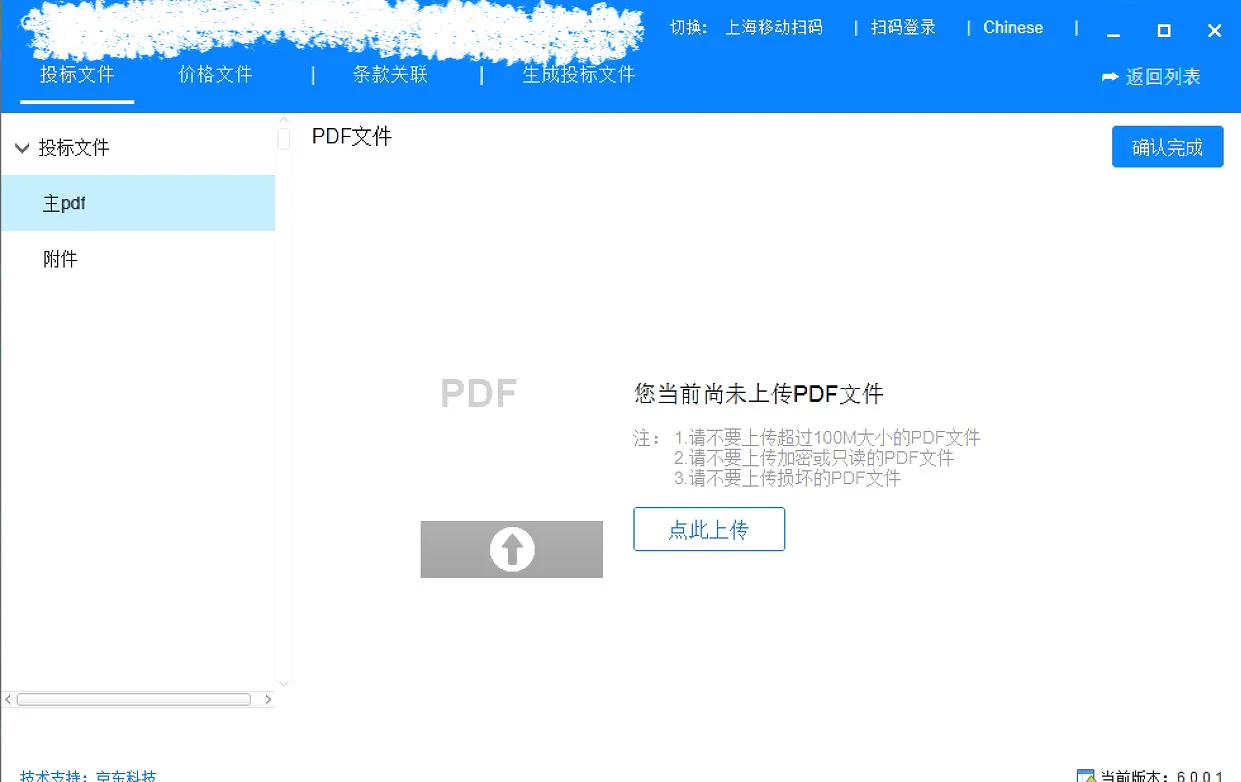Image resolution: width=1241 pixels, height=782 pixels.
Task: Click the gray upload arrow icon
Action: pyautogui.click(x=511, y=549)
